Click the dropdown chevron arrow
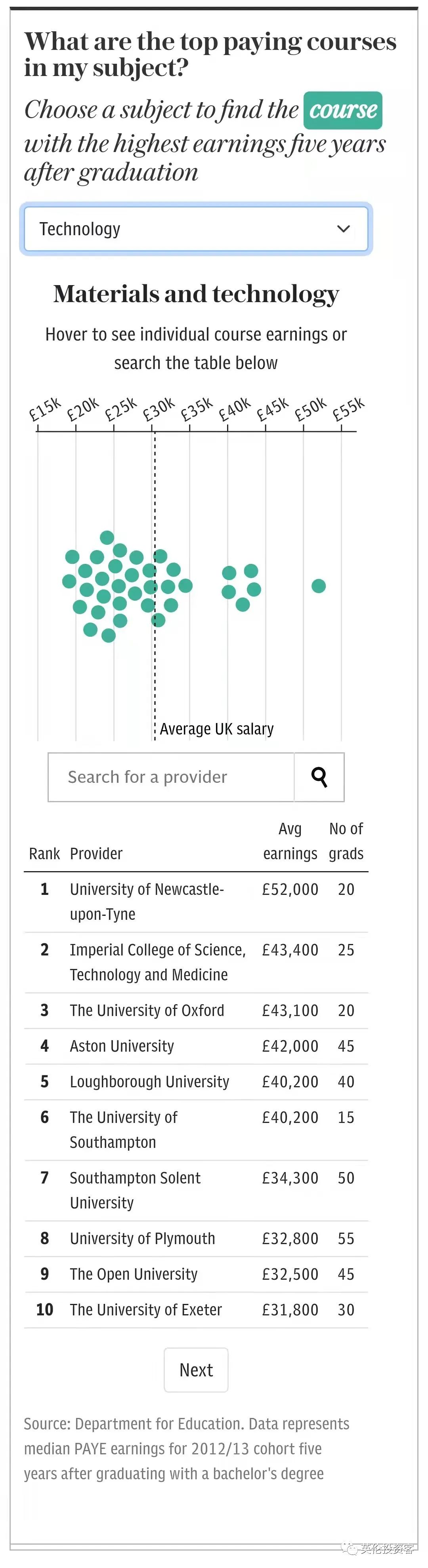428x1568 pixels. tap(343, 229)
